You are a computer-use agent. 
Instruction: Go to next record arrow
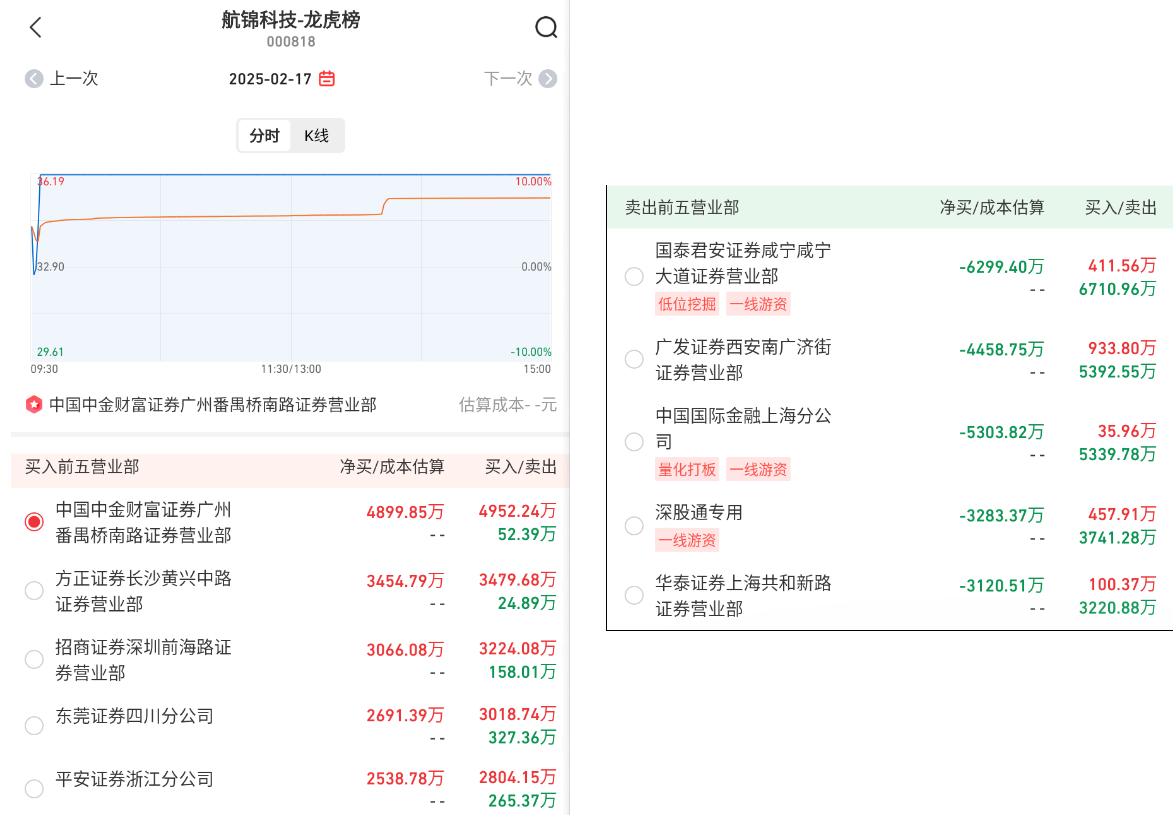(x=548, y=79)
